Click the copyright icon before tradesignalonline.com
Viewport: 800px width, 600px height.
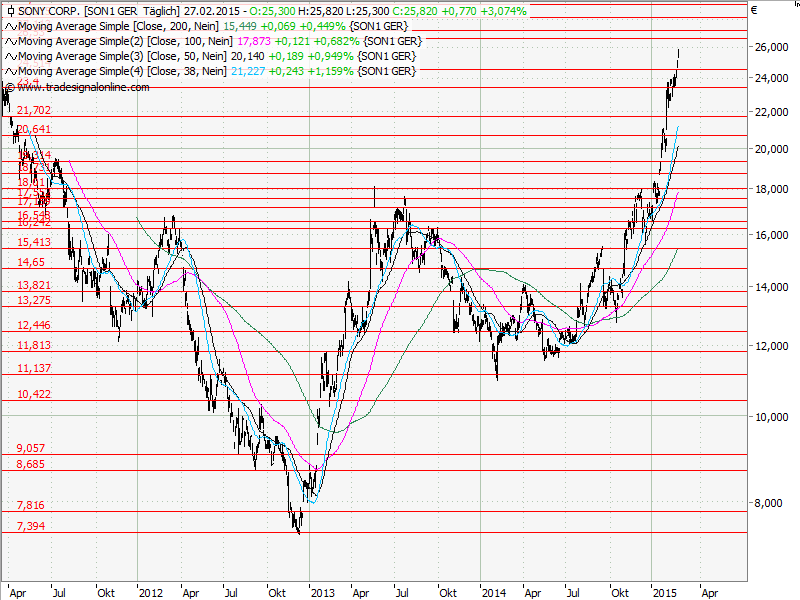[10, 85]
